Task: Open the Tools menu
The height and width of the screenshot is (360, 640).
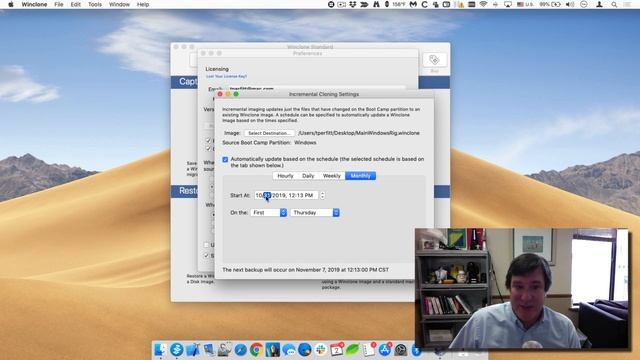Action: (95, 4)
